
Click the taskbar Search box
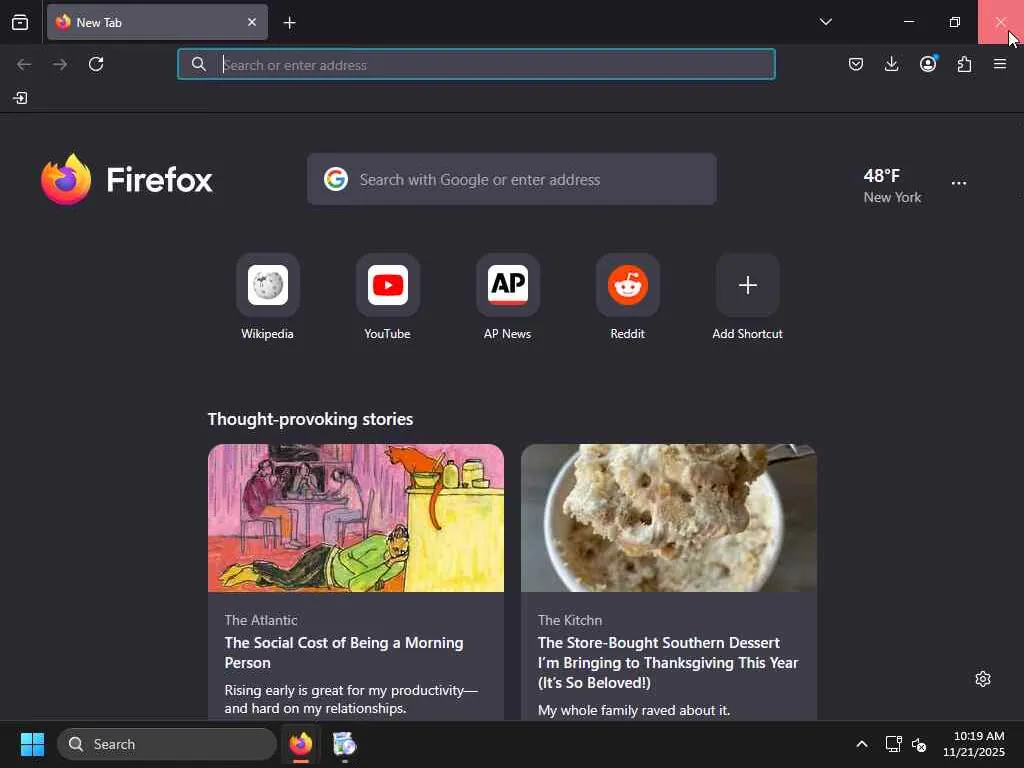coord(167,744)
